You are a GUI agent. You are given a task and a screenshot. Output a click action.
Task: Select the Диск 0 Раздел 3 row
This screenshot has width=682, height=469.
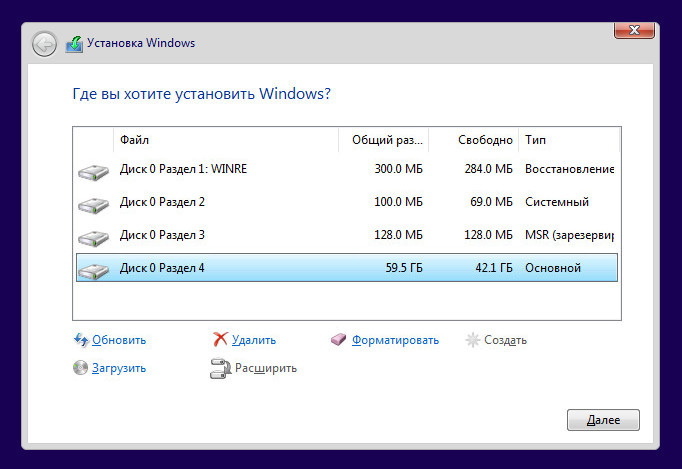click(347, 235)
